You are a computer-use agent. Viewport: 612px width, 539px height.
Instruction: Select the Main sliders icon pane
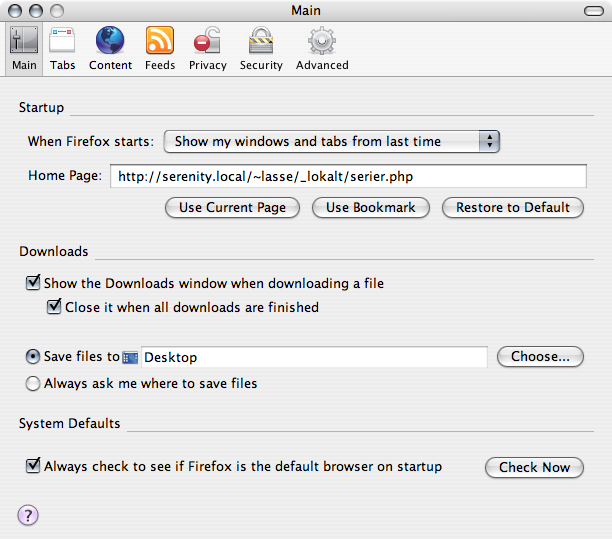[x=24, y=48]
